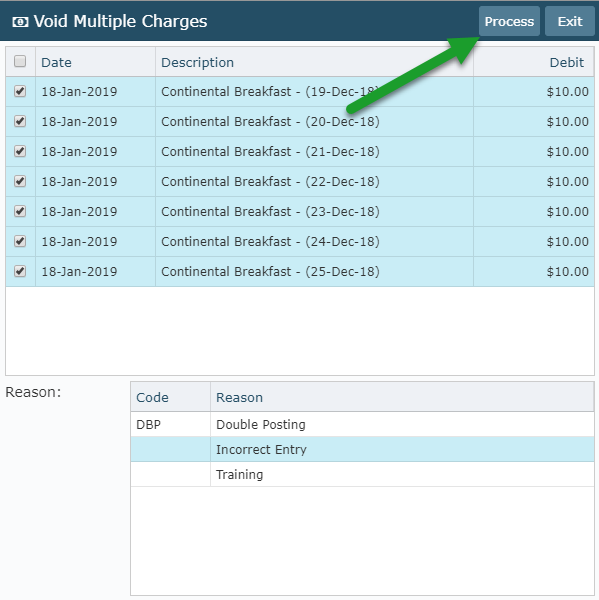Select the Double Posting reason
The image size is (599, 600).
(362, 424)
